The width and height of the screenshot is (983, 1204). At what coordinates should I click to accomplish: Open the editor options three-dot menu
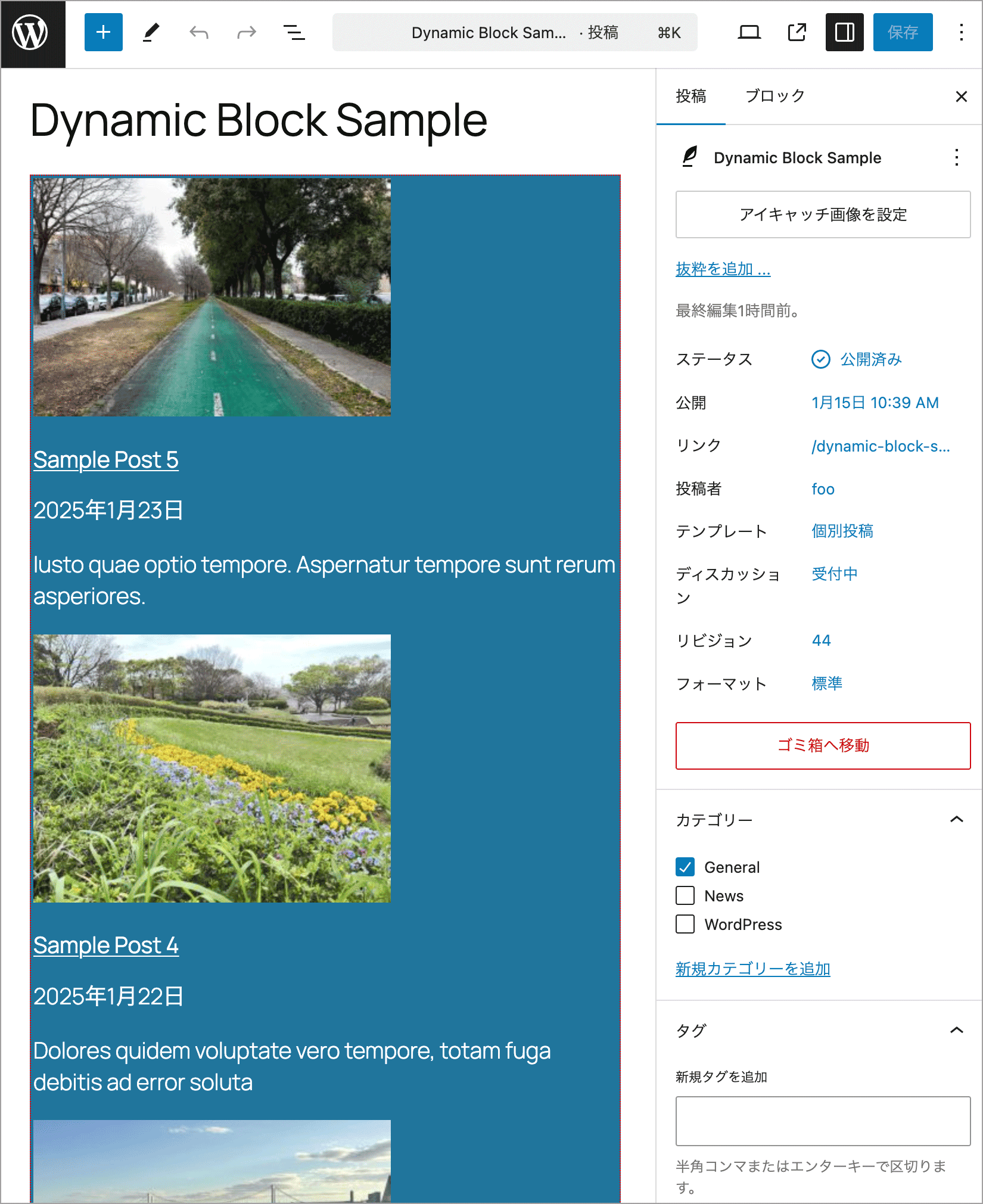click(x=961, y=32)
